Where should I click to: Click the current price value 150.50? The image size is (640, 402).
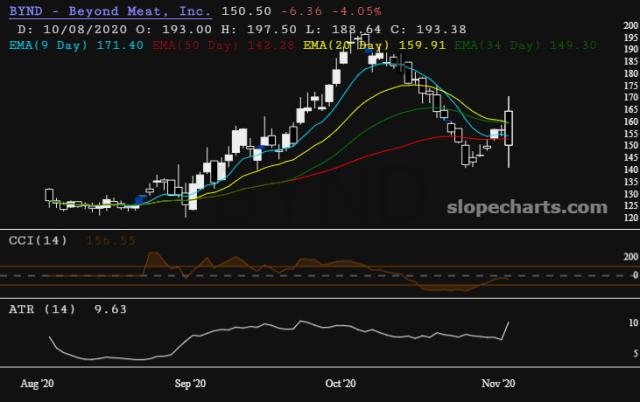click(x=246, y=11)
